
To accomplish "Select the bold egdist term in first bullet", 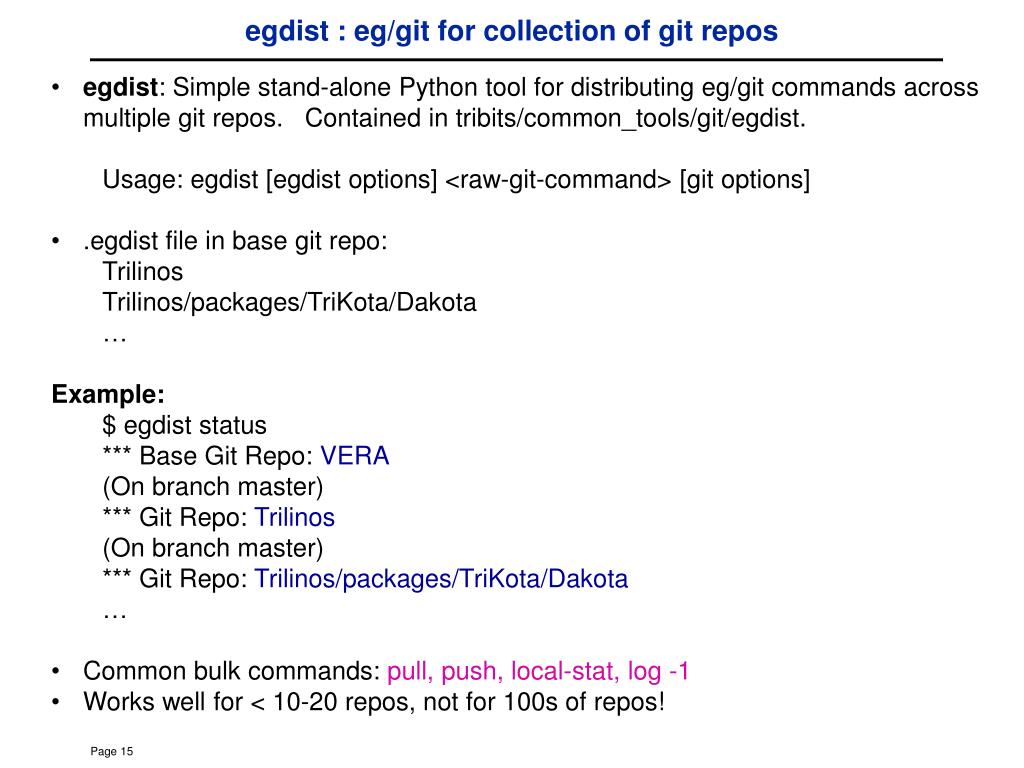I will pyautogui.click(x=120, y=88).
